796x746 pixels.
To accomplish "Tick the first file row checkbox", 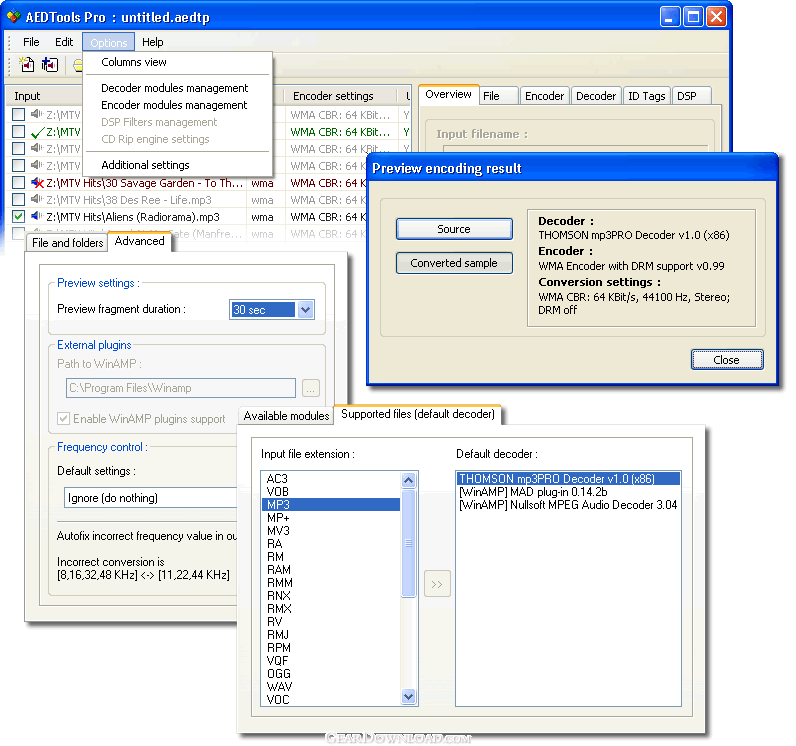I will click(x=19, y=115).
